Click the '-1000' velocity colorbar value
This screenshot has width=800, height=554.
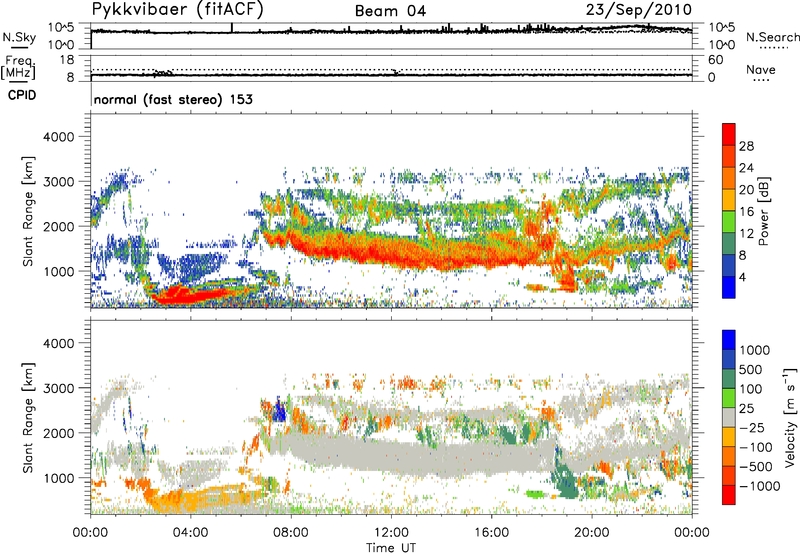click(760, 486)
